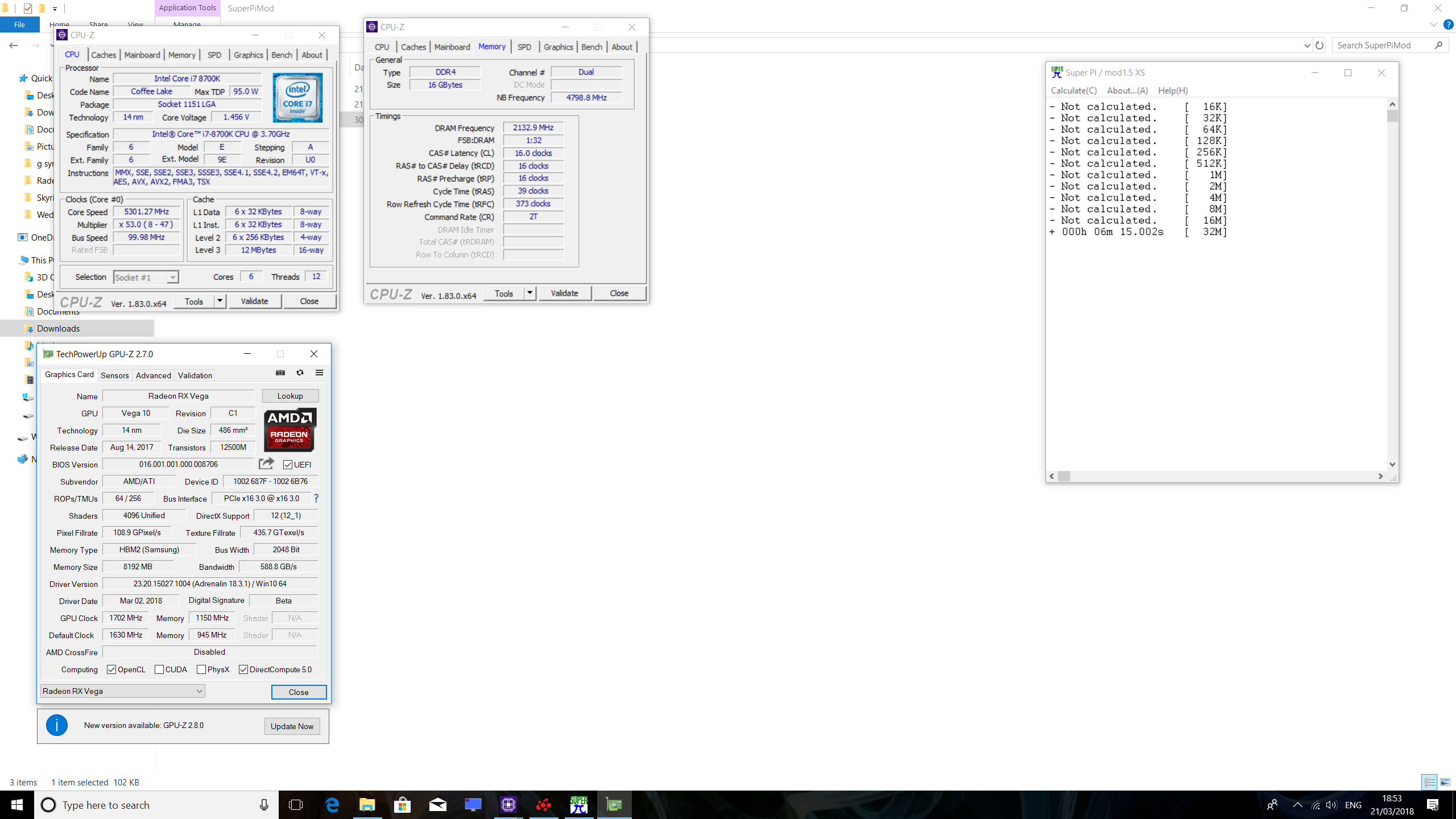This screenshot has width=1456, height=819.
Task: Open Task View from the taskbar
Action: click(296, 805)
